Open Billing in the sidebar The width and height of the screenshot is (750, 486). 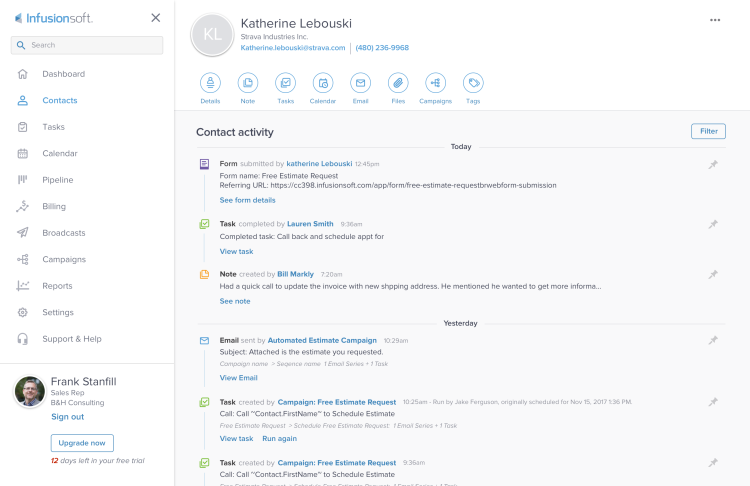(54, 206)
